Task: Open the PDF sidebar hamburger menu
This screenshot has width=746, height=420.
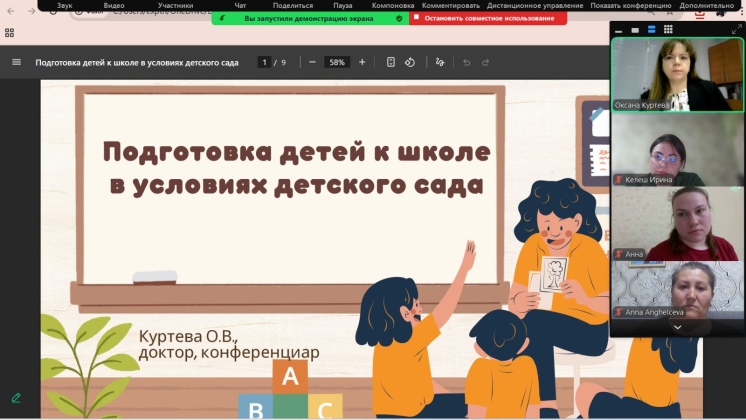Action: coord(16,62)
